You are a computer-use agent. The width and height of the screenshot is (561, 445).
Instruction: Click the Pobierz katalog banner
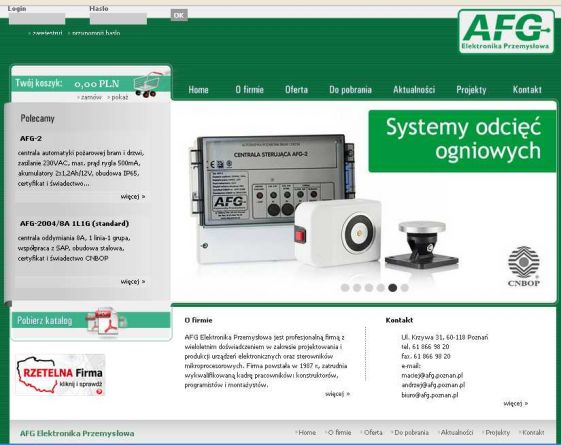pos(91,321)
